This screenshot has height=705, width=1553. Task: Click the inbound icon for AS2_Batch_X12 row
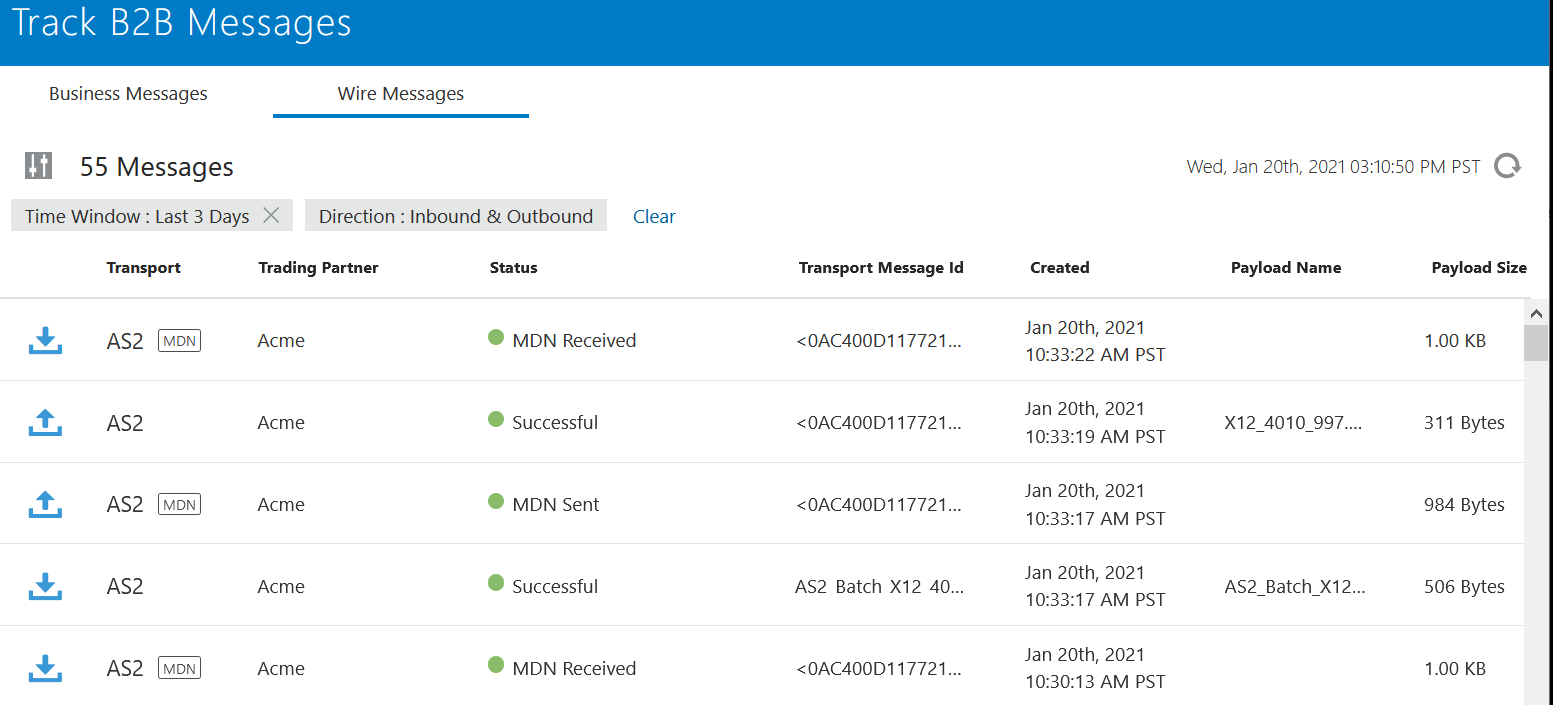pos(45,586)
